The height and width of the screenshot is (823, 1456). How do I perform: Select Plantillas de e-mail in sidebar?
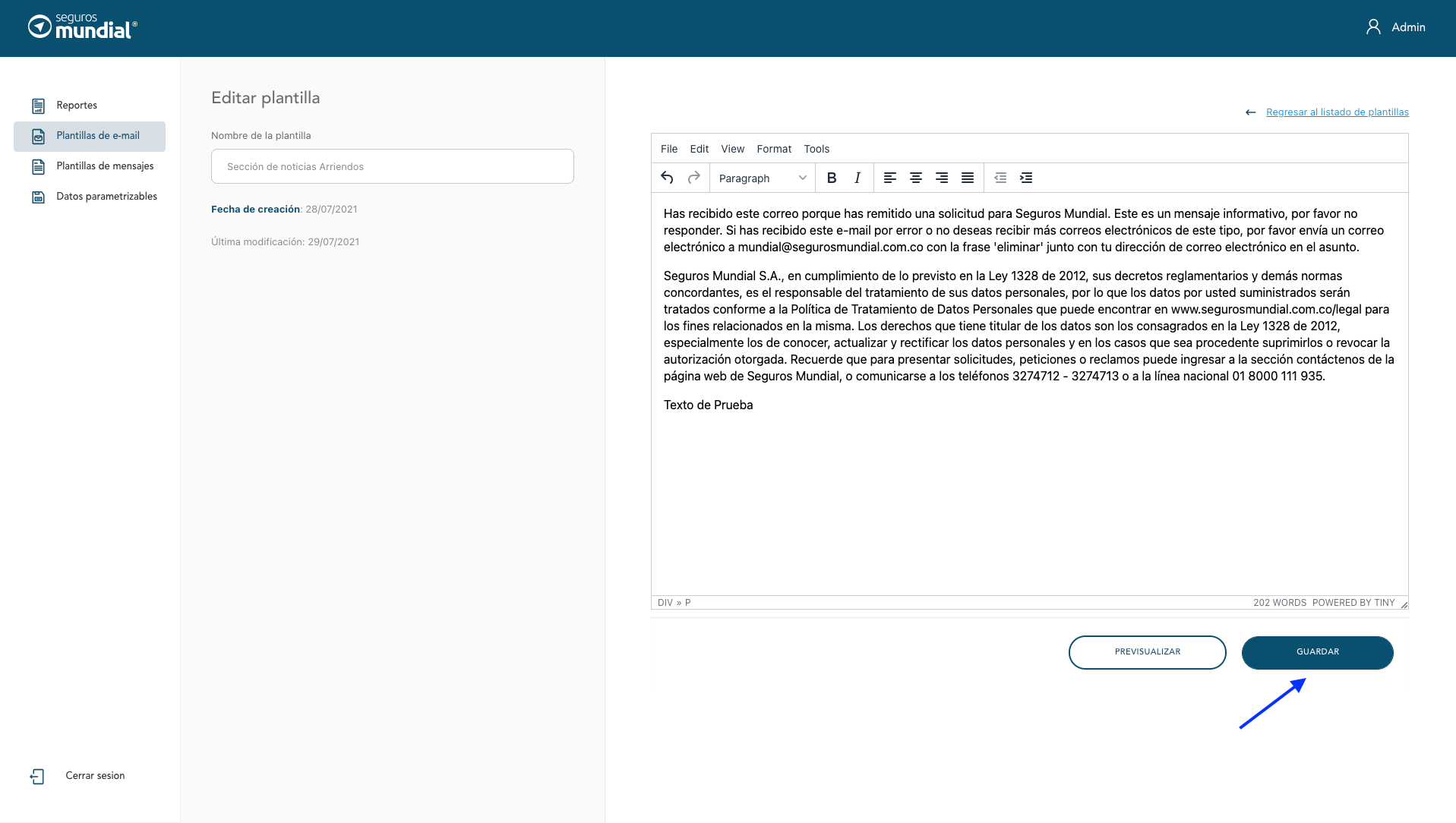click(90, 136)
